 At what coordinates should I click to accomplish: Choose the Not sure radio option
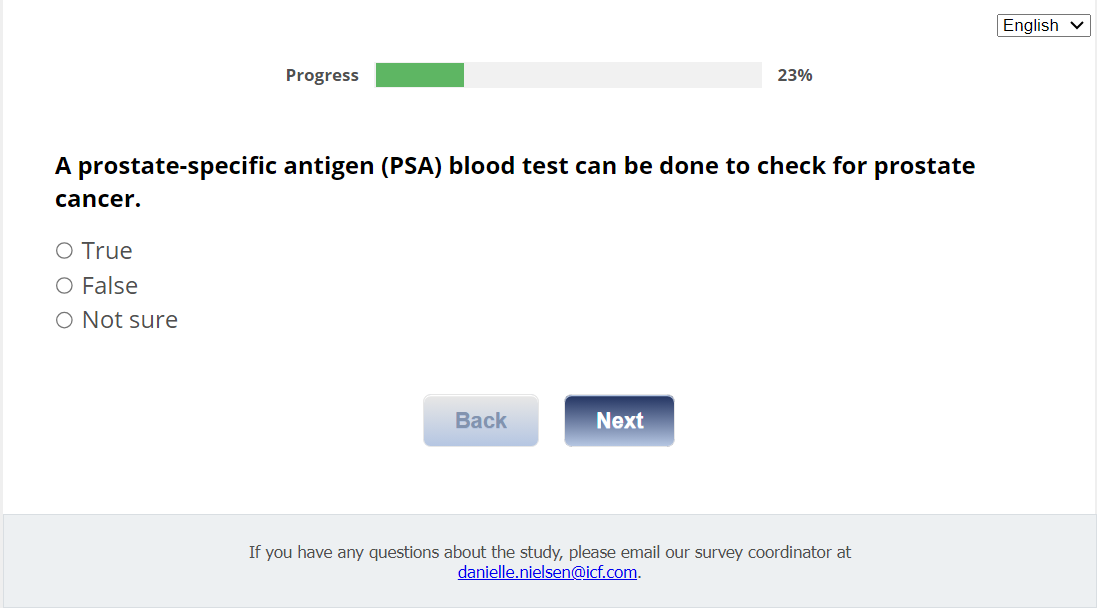tap(65, 321)
